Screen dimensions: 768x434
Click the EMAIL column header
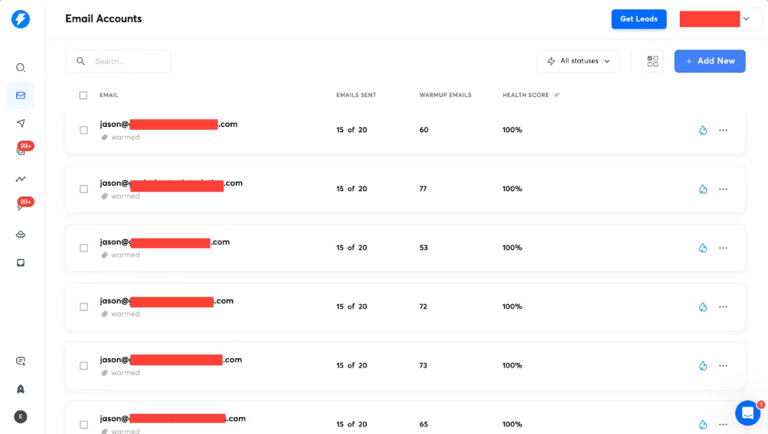109,95
